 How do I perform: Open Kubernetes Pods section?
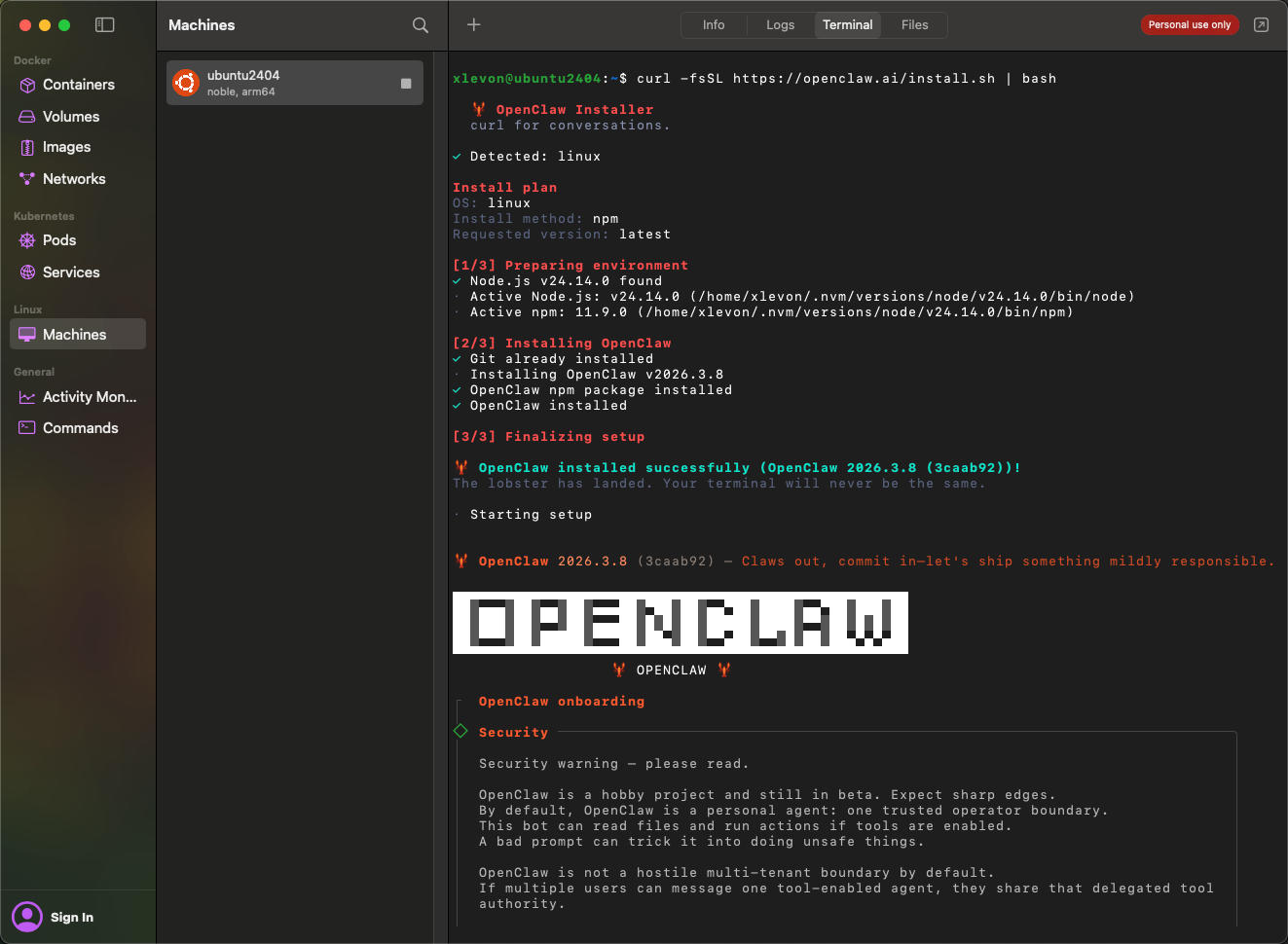coord(78,240)
